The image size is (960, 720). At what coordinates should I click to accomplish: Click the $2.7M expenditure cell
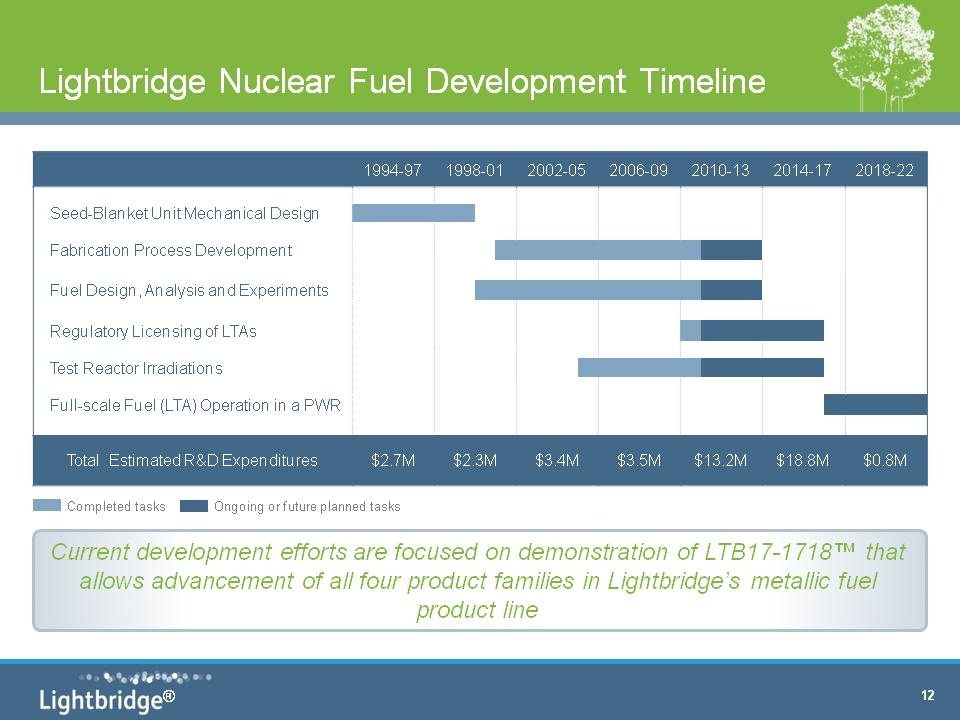tap(393, 460)
